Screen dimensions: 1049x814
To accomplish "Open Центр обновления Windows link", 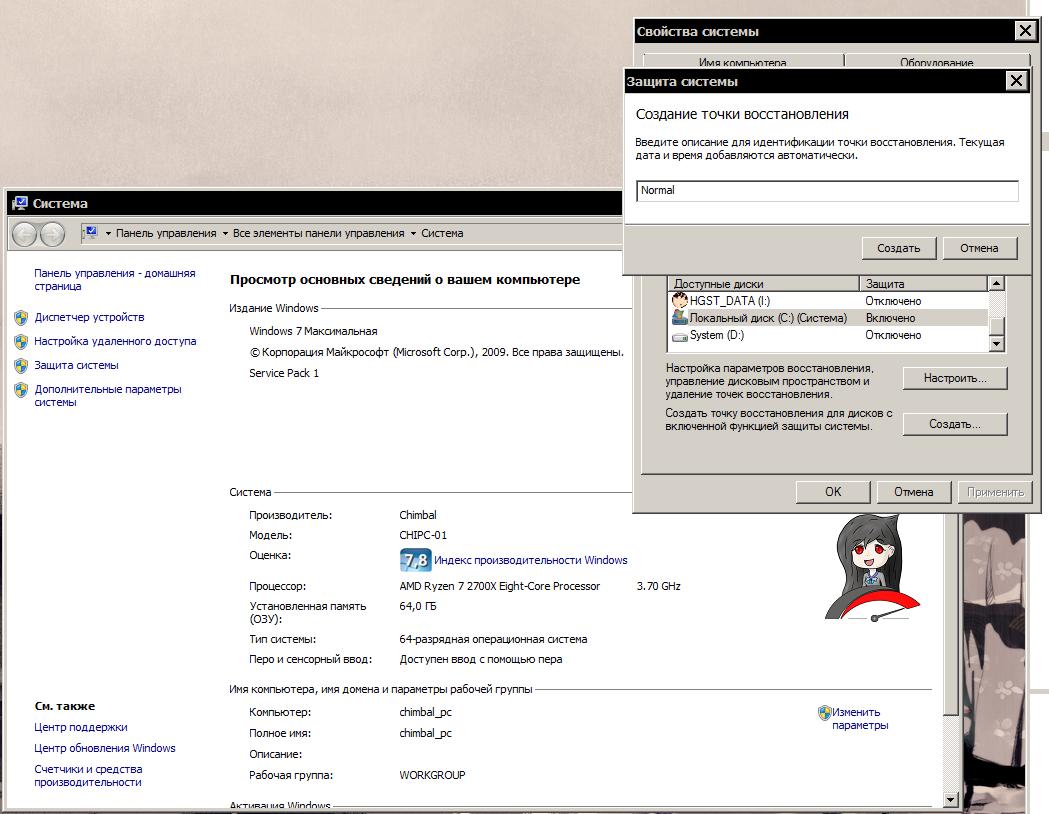I will (x=104, y=748).
